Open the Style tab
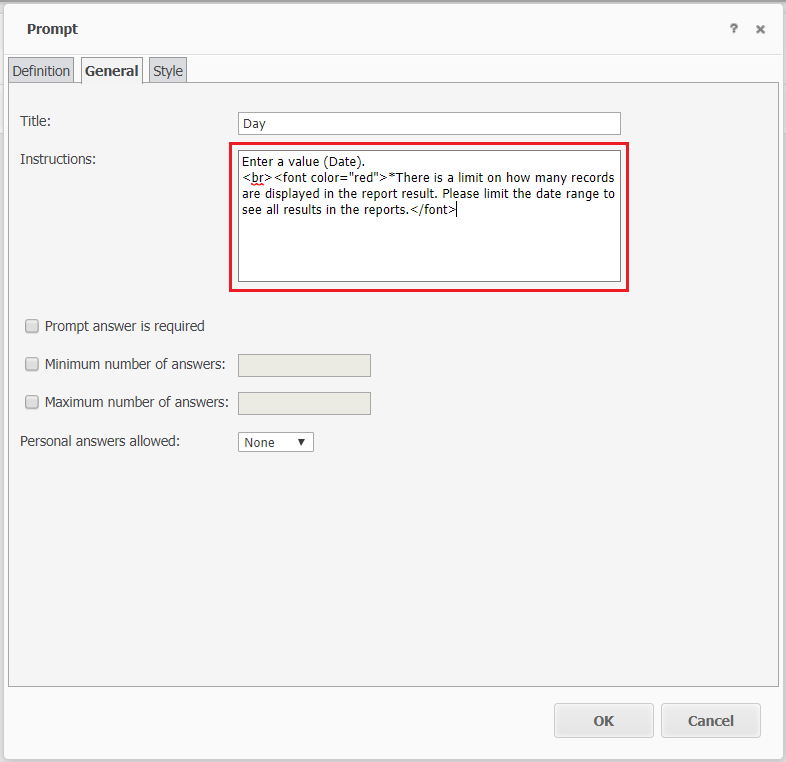This screenshot has width=786, height=762. pos(168,71)
